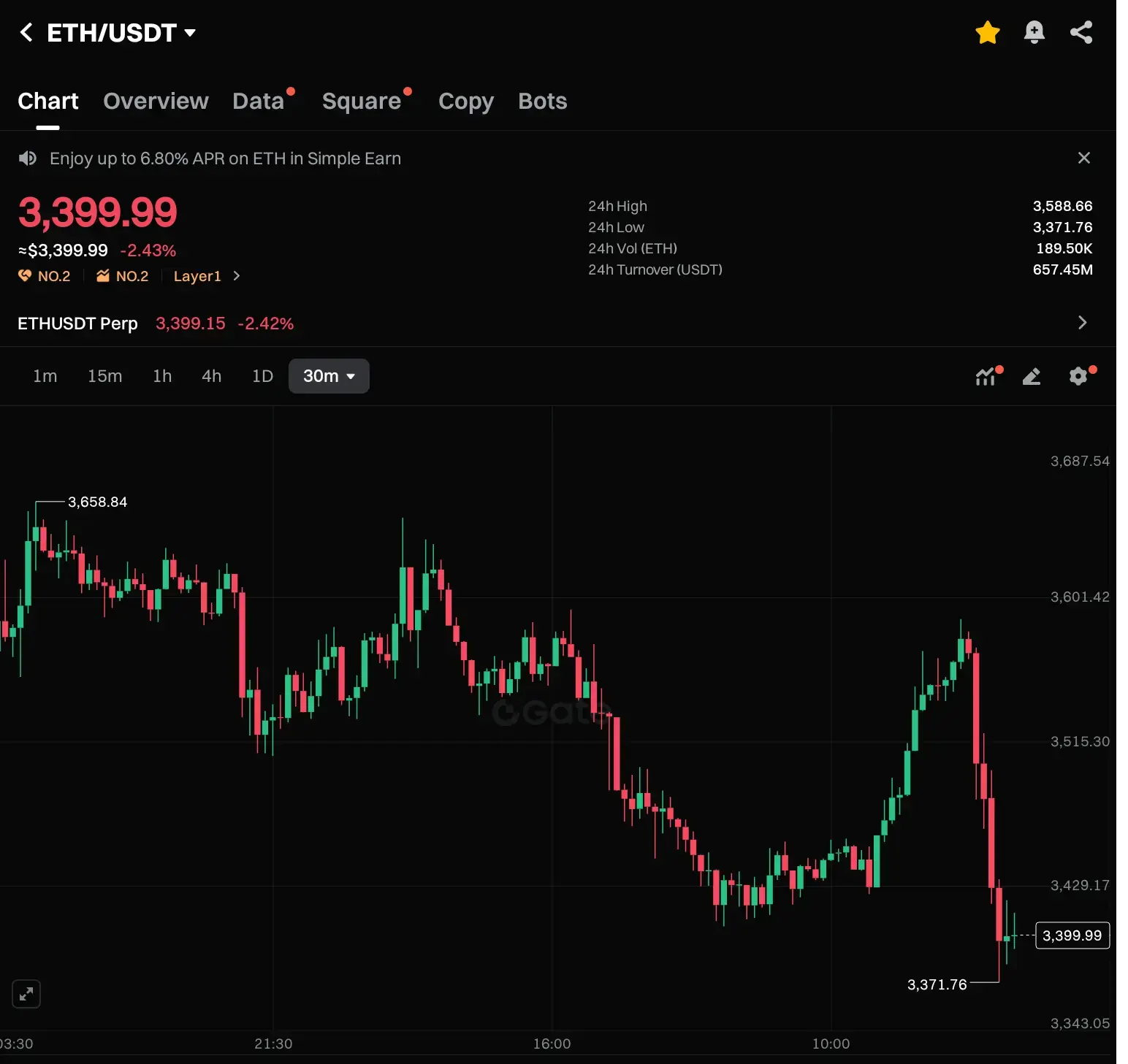The image size is (1128, 1064).
Task: Click the -2.43% price change
Action: 148,250
